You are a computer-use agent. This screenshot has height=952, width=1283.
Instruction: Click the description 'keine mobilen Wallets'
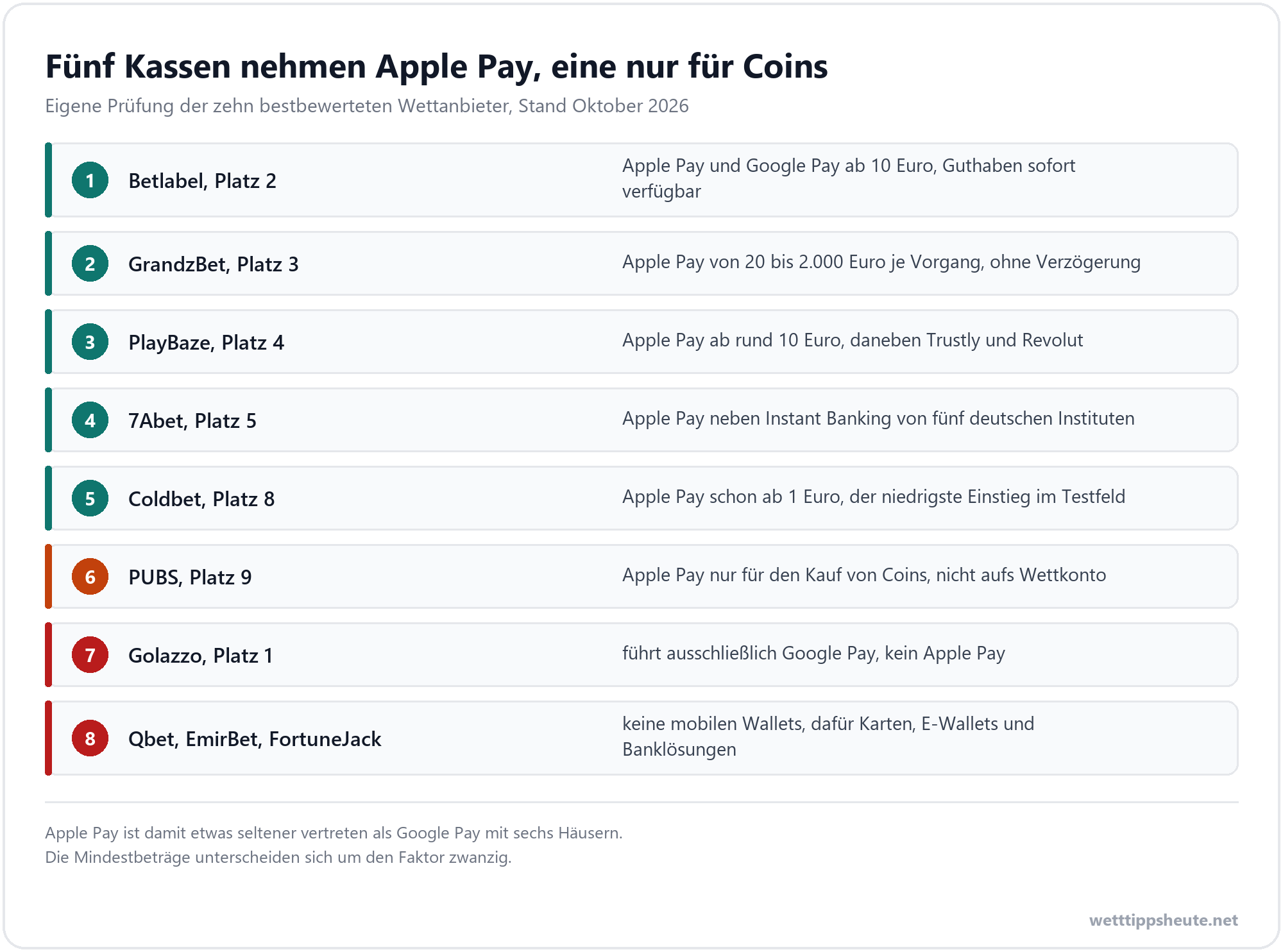point(828,736)
